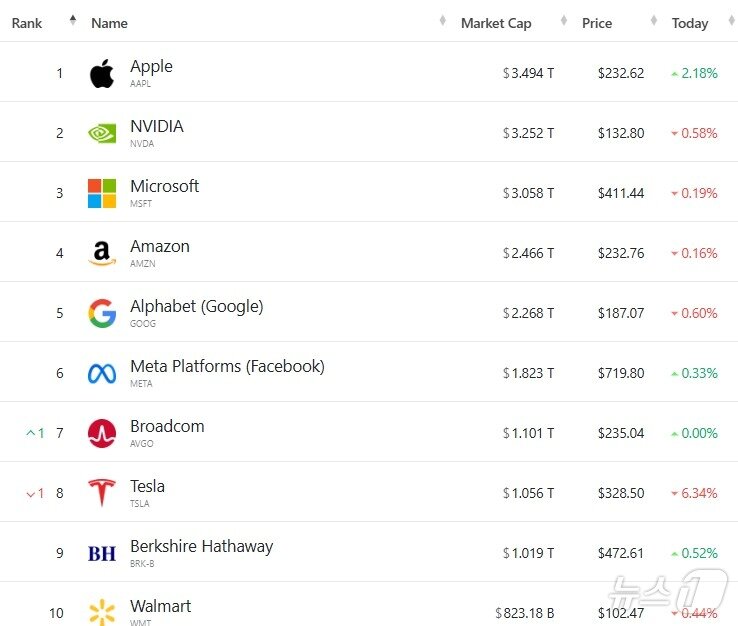Click the Microsoft logo icon
Viewport: 738px width, 626px height.
tap(102, 193)
